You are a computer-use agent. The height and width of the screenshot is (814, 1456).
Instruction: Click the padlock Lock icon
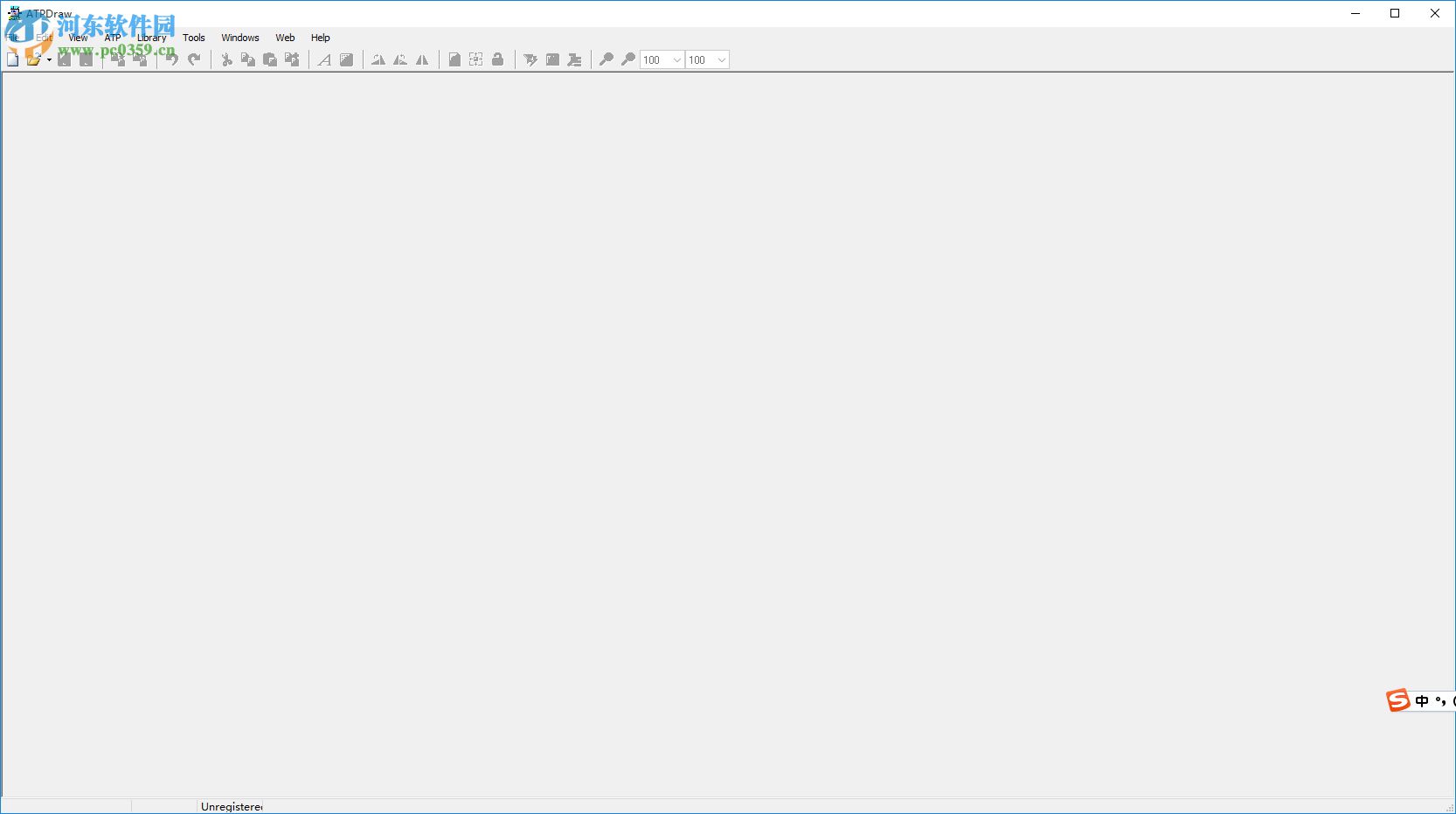pyautogui.click(x=498, y=59)
